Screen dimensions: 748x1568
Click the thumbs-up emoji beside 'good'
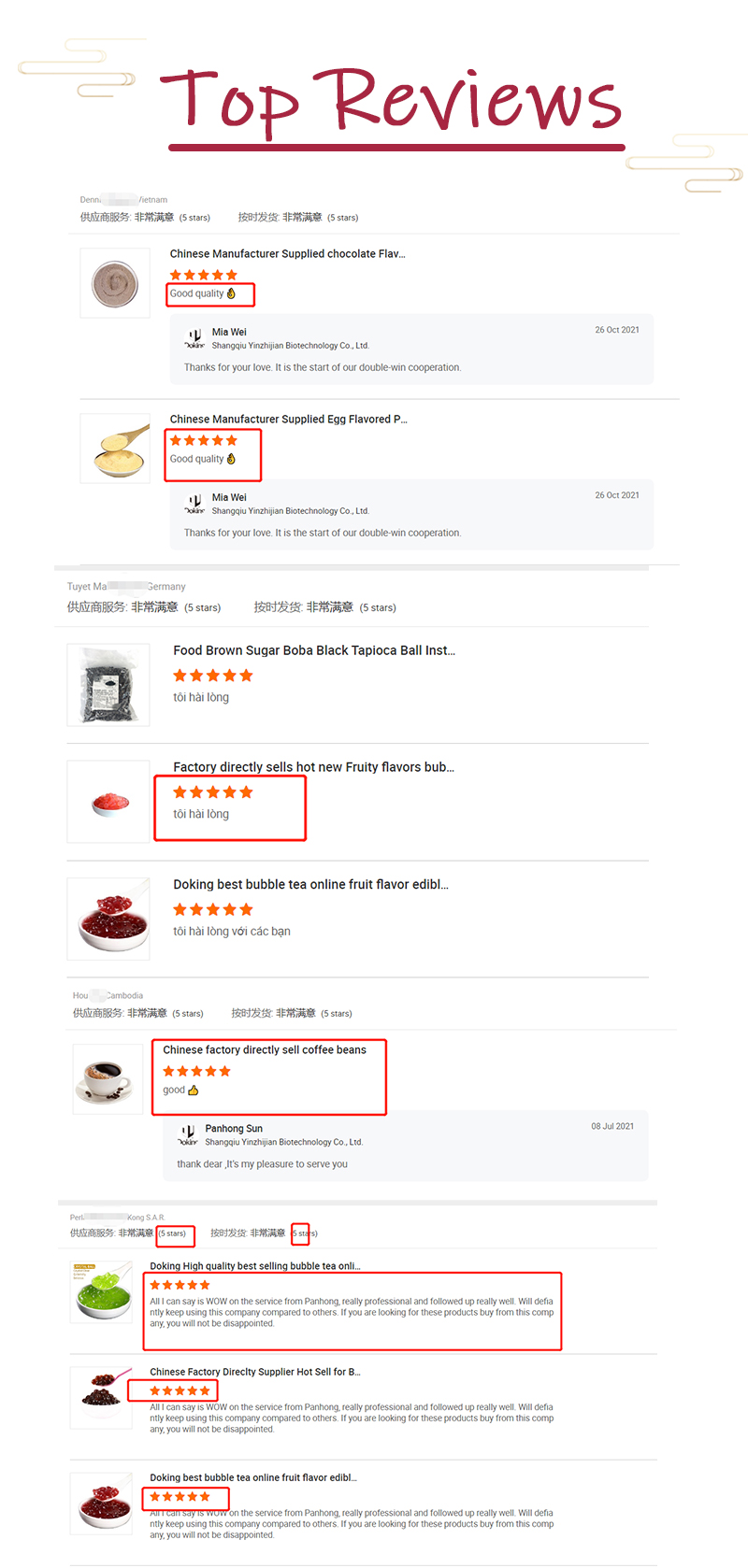pos(191,1090)
